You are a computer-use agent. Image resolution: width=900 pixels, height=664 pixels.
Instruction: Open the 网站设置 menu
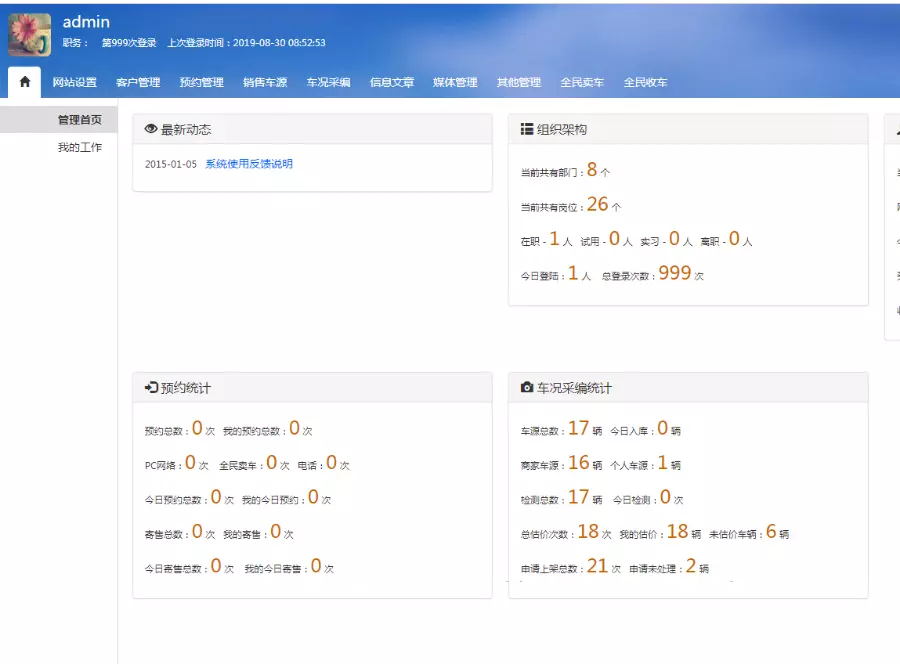[x=75, y=83]
